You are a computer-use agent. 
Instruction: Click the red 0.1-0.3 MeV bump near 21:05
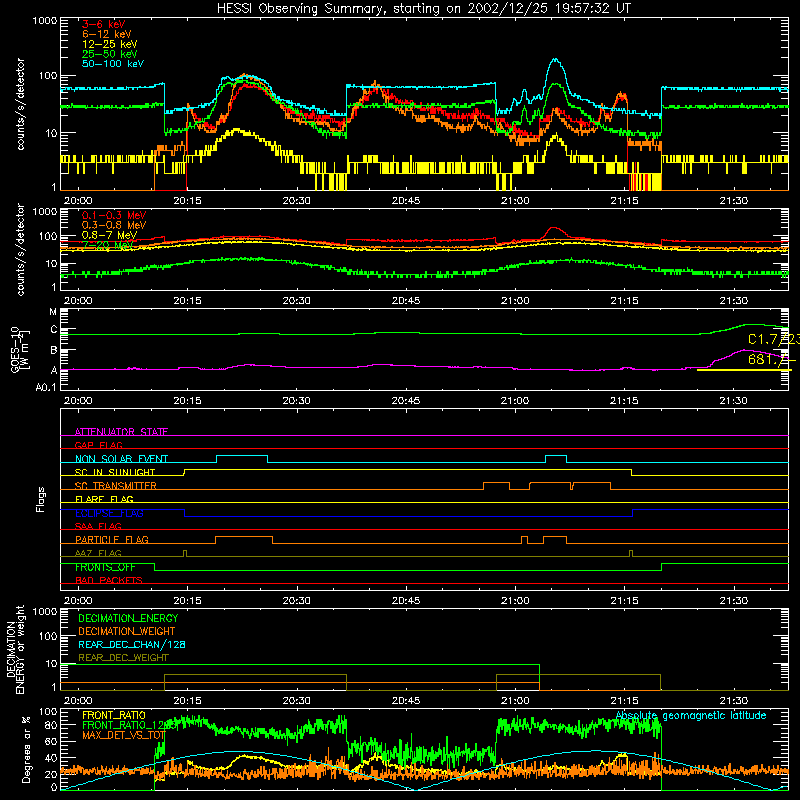click(x=554, y=229)
